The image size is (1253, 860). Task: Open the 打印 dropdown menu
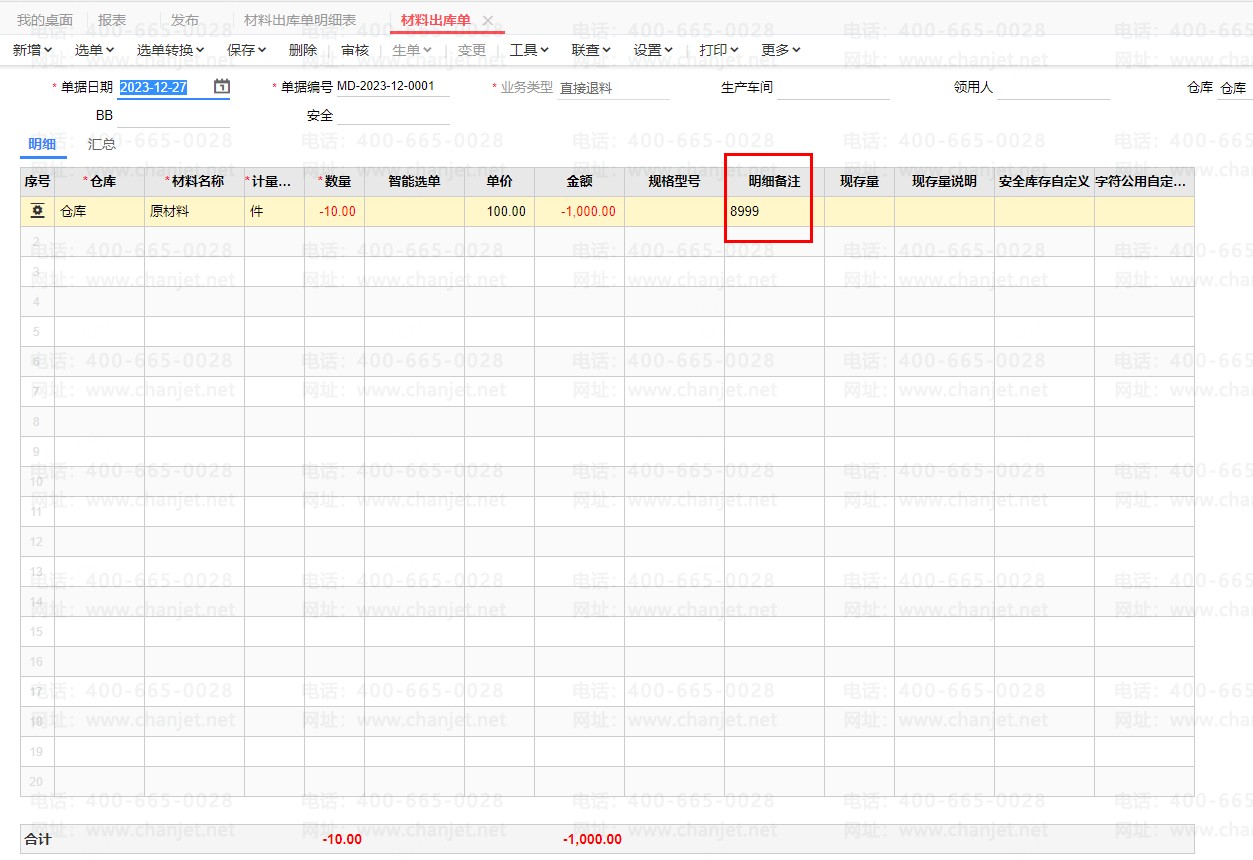(x=719, y=49)
